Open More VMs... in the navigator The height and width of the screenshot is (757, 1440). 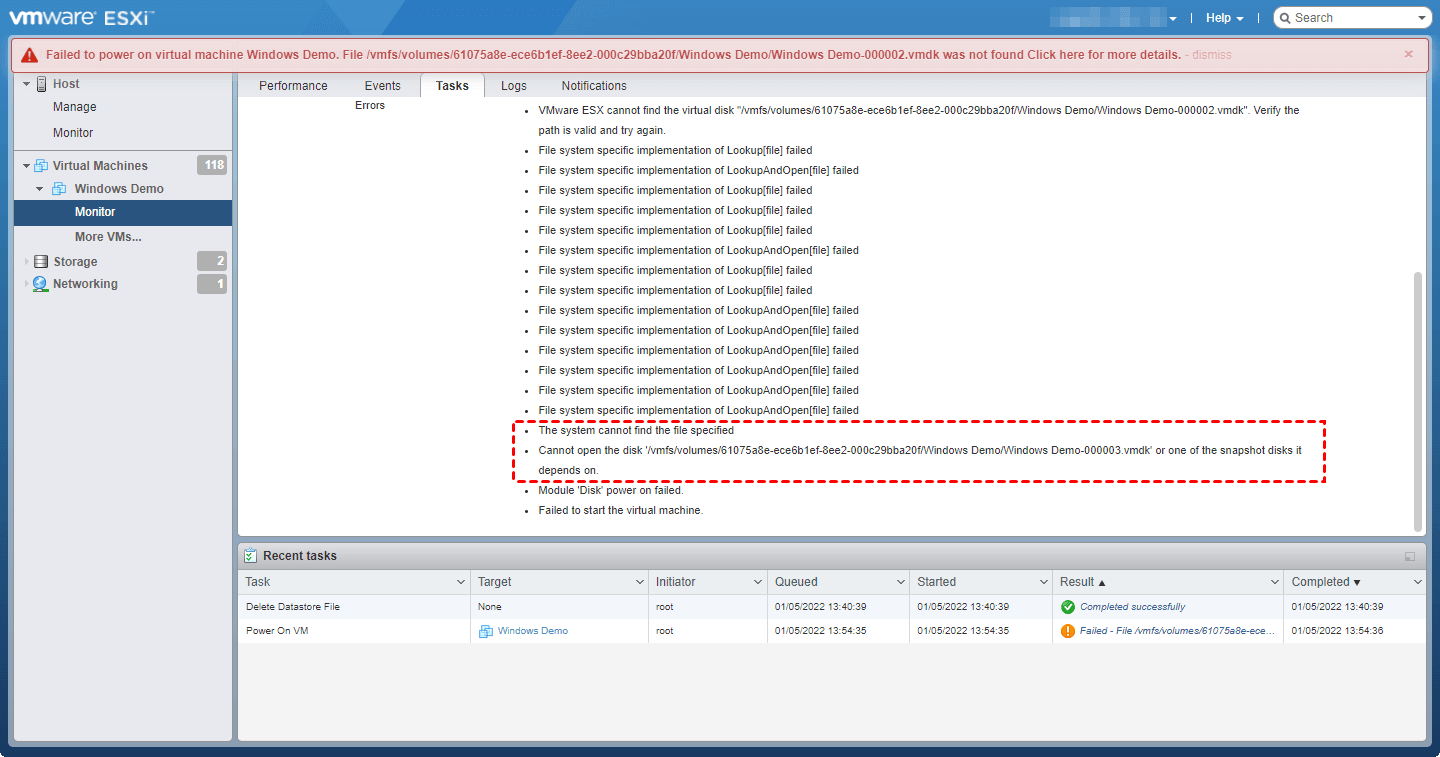pos(108,237)
